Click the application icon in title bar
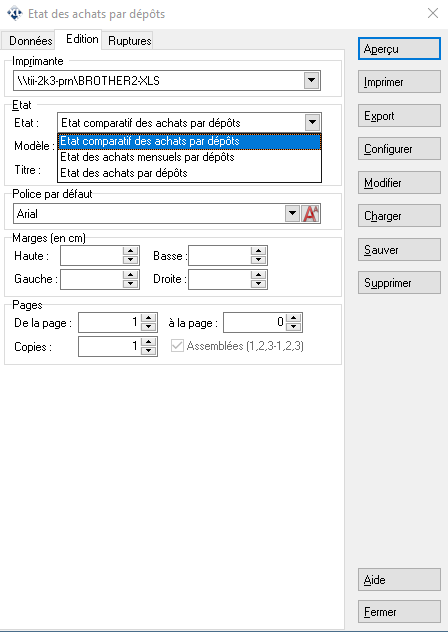Image resolution: width=448 pixels, height=632 pixels. tap(15, 13)
